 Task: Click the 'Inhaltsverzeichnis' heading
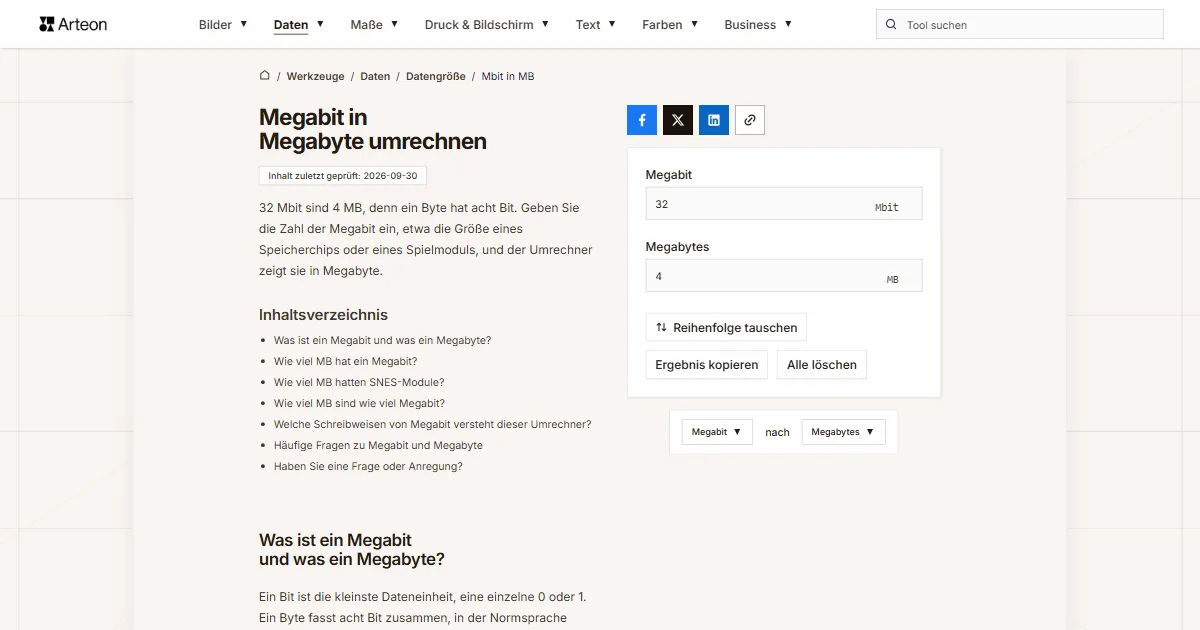point(323,314)
